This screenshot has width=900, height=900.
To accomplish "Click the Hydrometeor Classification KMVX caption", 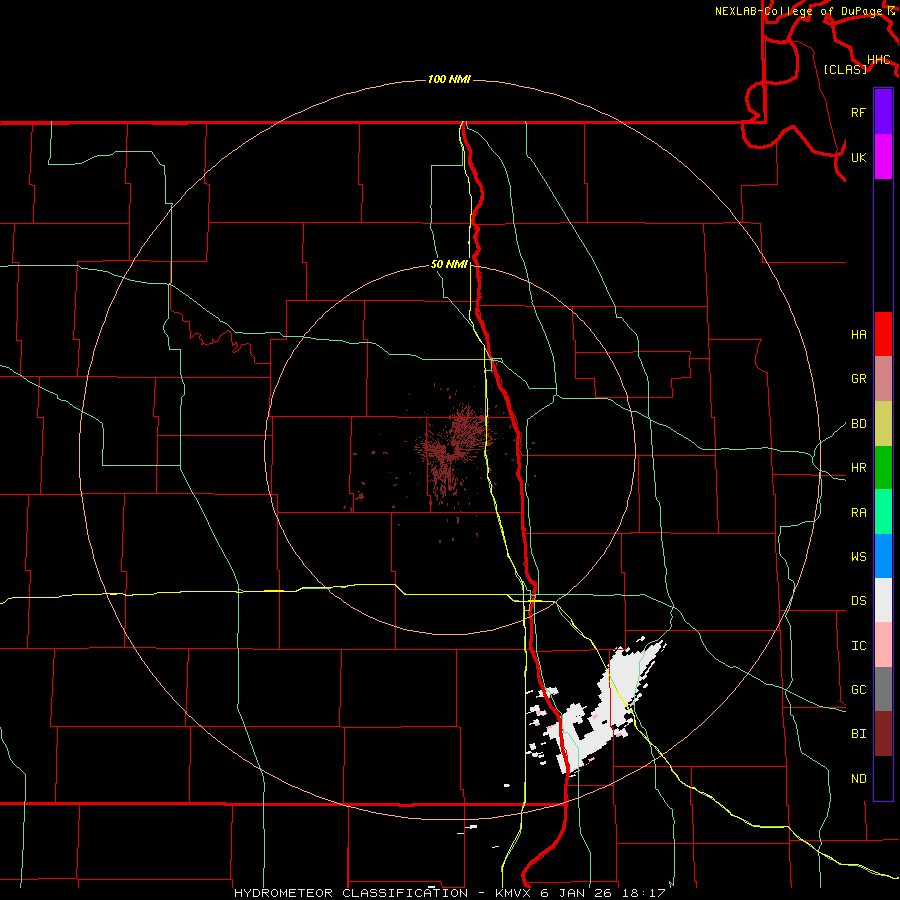I will coord(449,893).
